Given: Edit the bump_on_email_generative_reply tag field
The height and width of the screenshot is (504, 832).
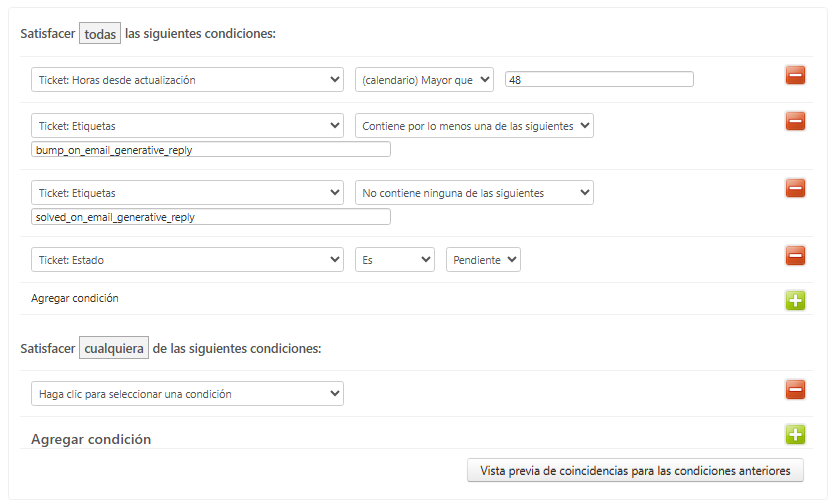Looking at the screenshot, I should pyautogui.click(x=210, y=150).
